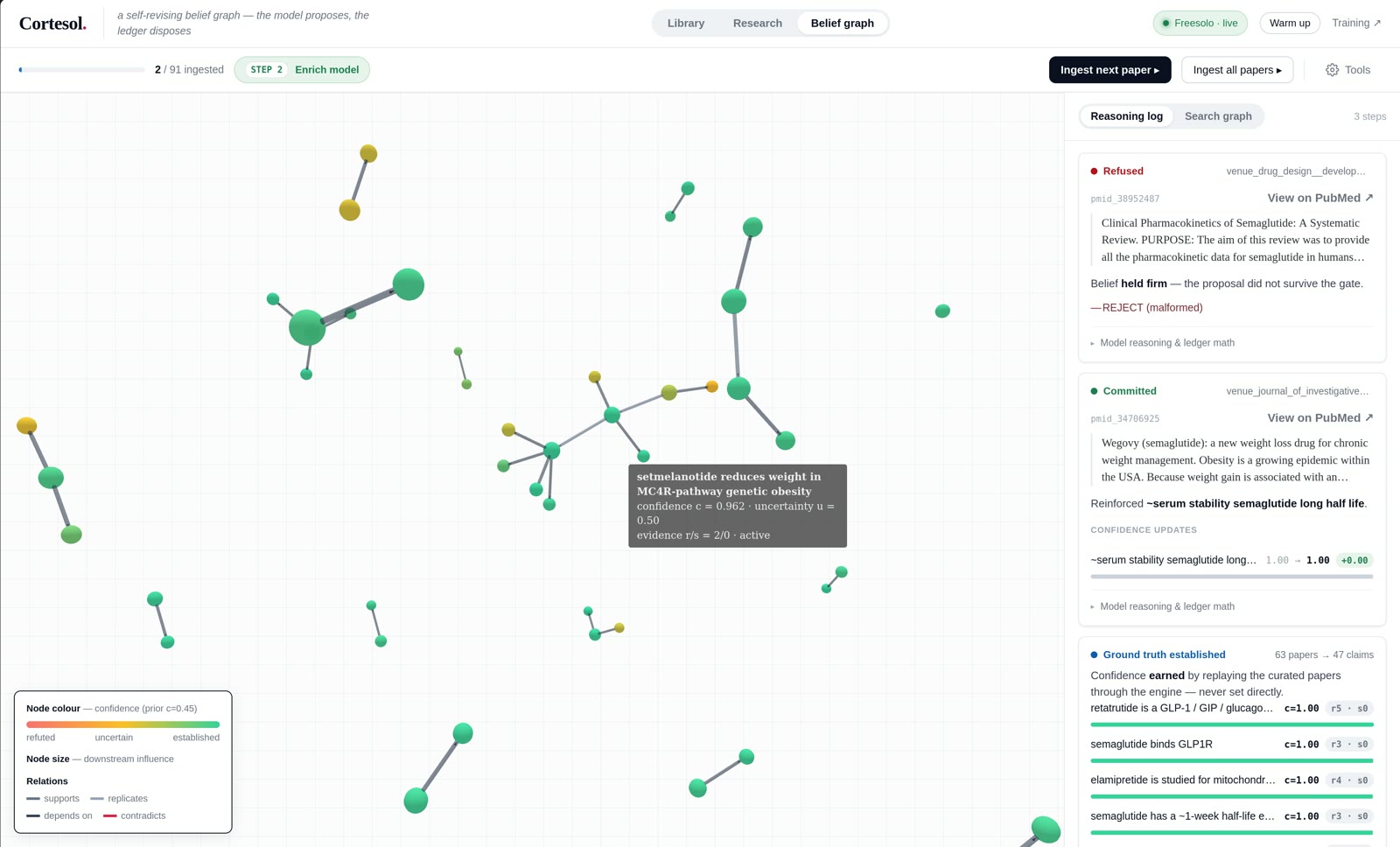Open the Search graph tab
Image resolution: width=1400 pixels, height=847 pixels.
[x=1217, y=116]
